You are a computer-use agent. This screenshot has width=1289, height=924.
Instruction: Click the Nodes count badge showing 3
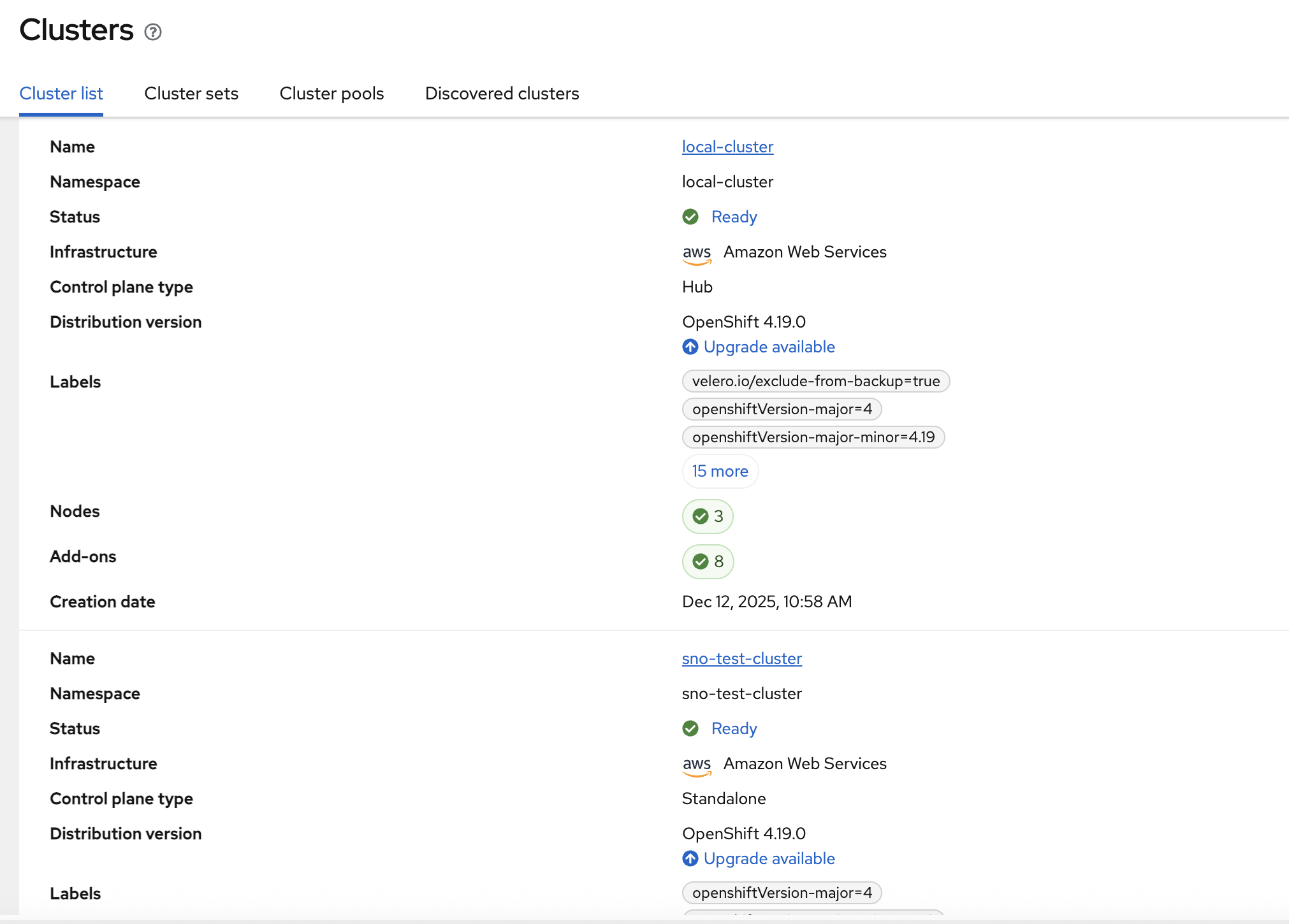[x=708, y=516]
